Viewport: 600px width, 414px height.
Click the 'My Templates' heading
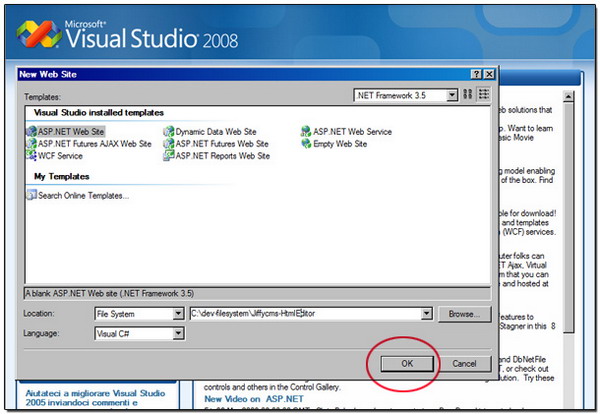[x=62, y=176]
